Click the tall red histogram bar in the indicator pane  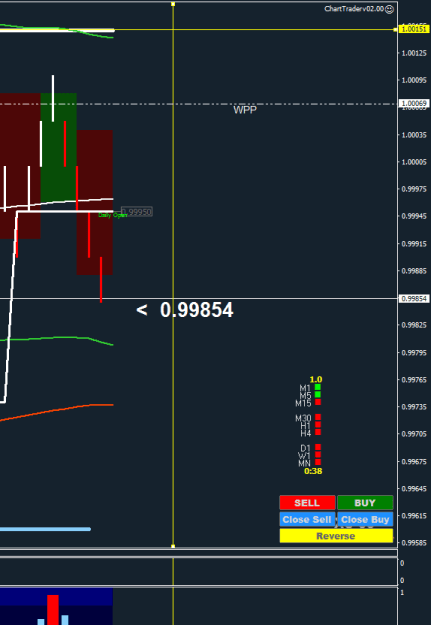(x=53, y=610)
